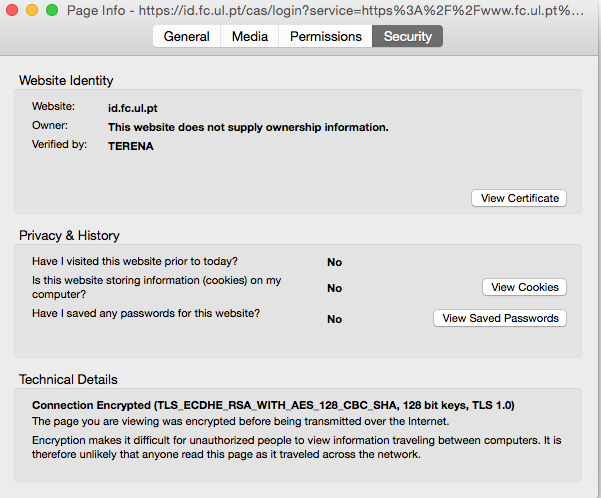
Task: Click the Privacy & History heading
Action: tap(69, 235)
